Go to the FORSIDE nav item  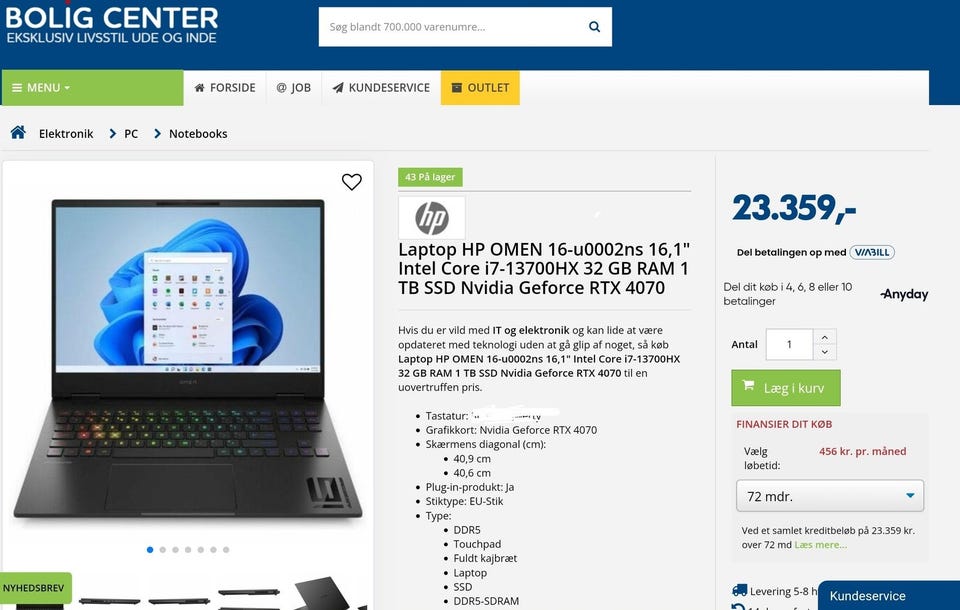(225, 88)
